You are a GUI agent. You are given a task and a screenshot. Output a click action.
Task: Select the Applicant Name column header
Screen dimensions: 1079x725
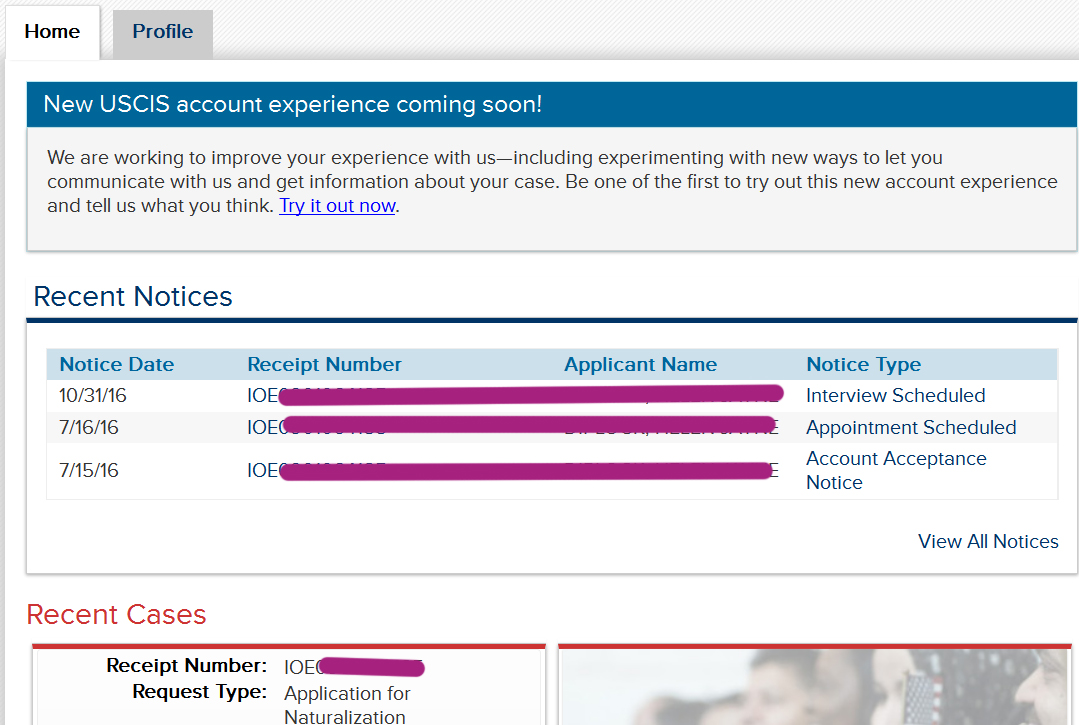pos(640,364)
